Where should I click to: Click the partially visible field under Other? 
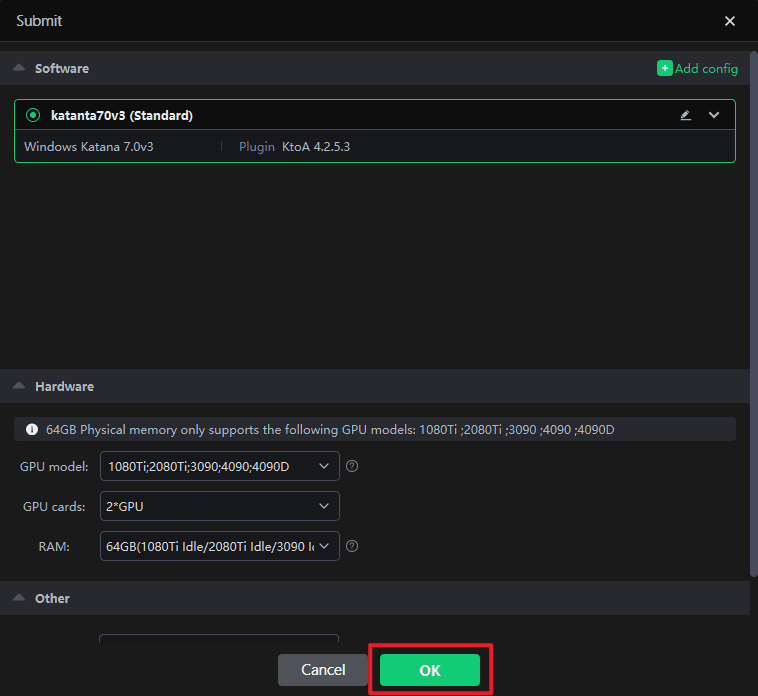point(219,639)
